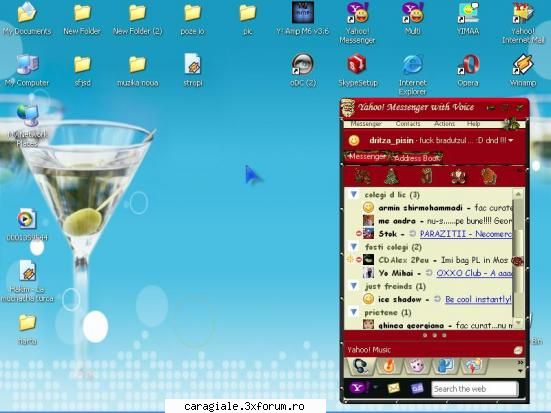Screen dimensions: 551x413
Task: Click the contact list scroll up arrow
Action: tap(518, 194)
